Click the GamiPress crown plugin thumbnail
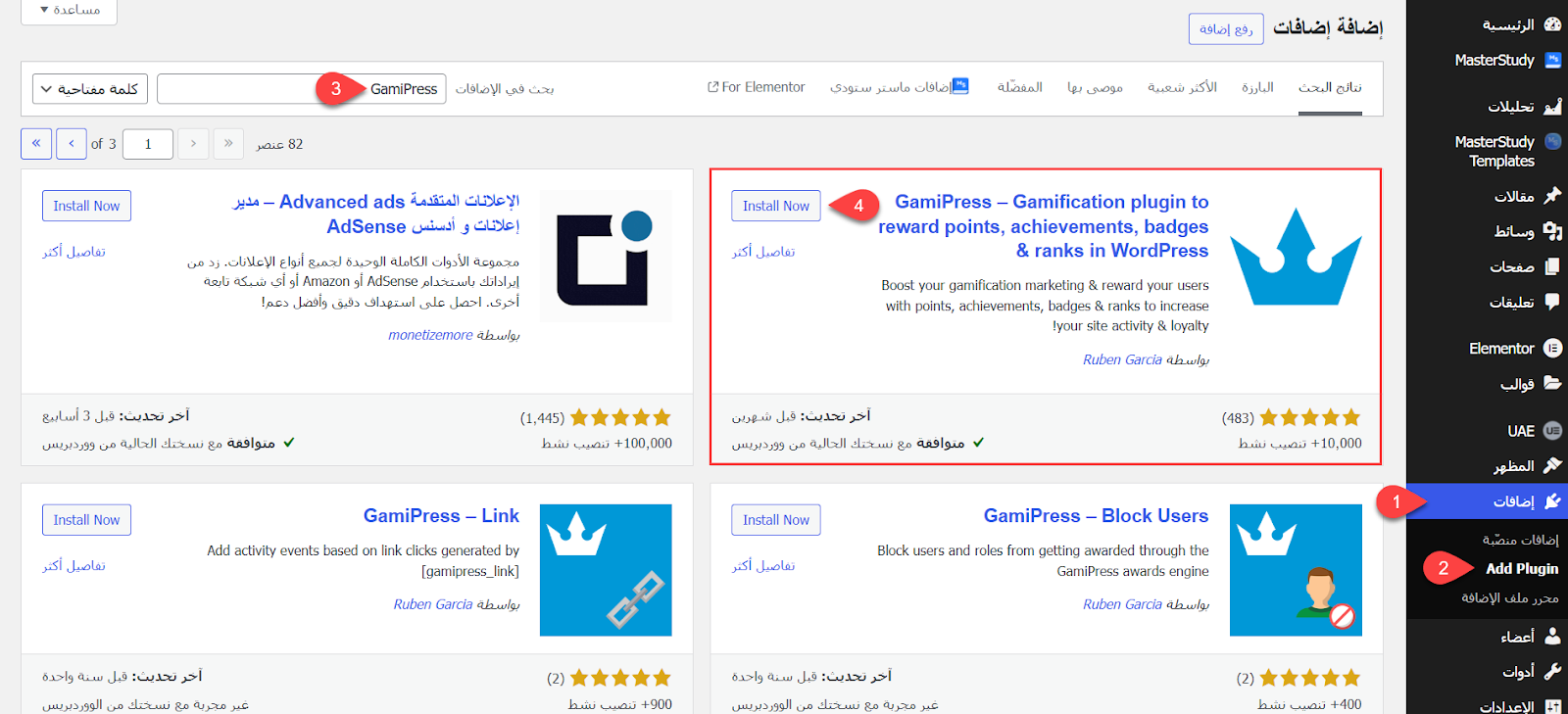 1296,257
